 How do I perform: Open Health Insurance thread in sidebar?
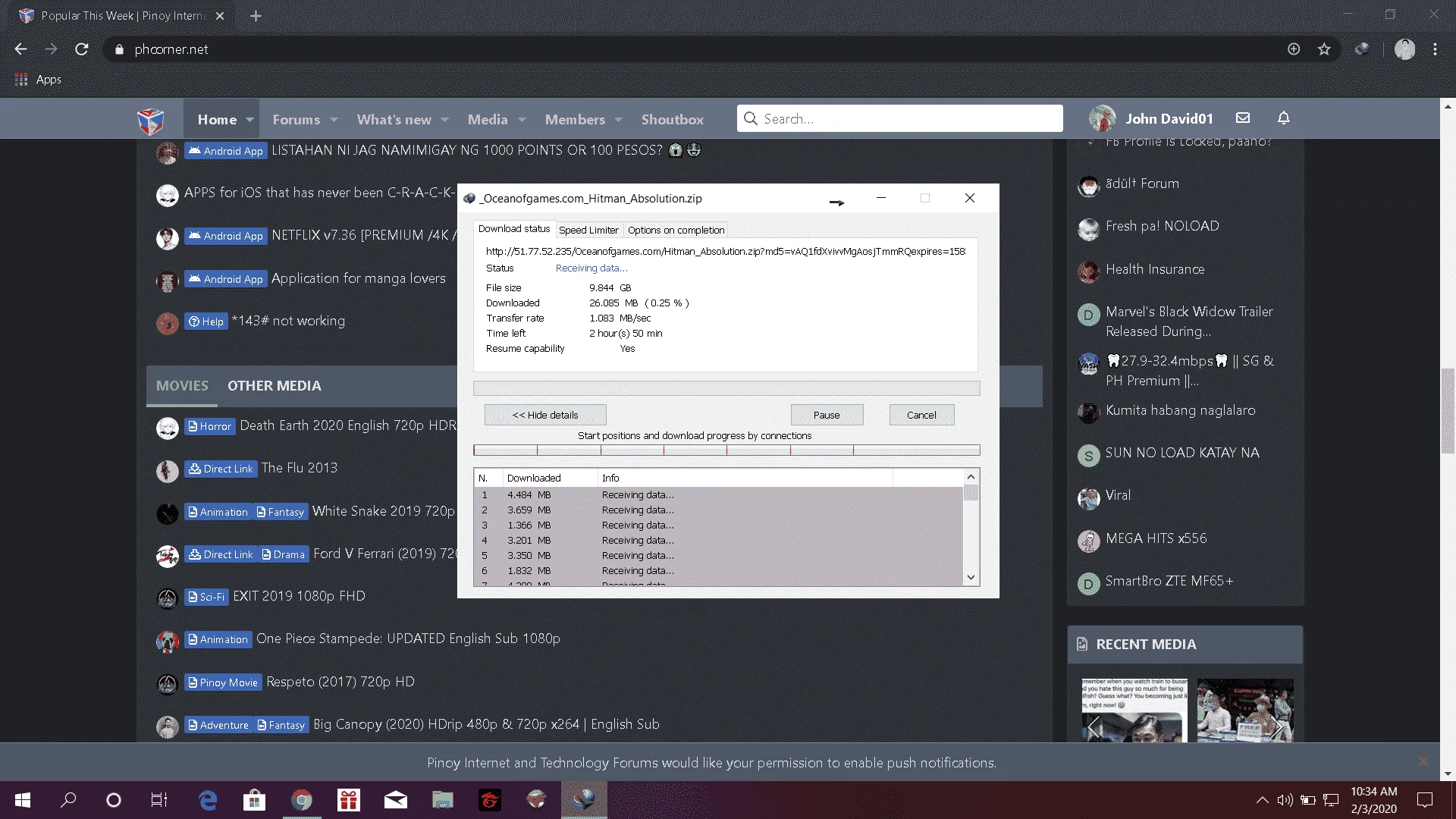(x=1155, y=269)
